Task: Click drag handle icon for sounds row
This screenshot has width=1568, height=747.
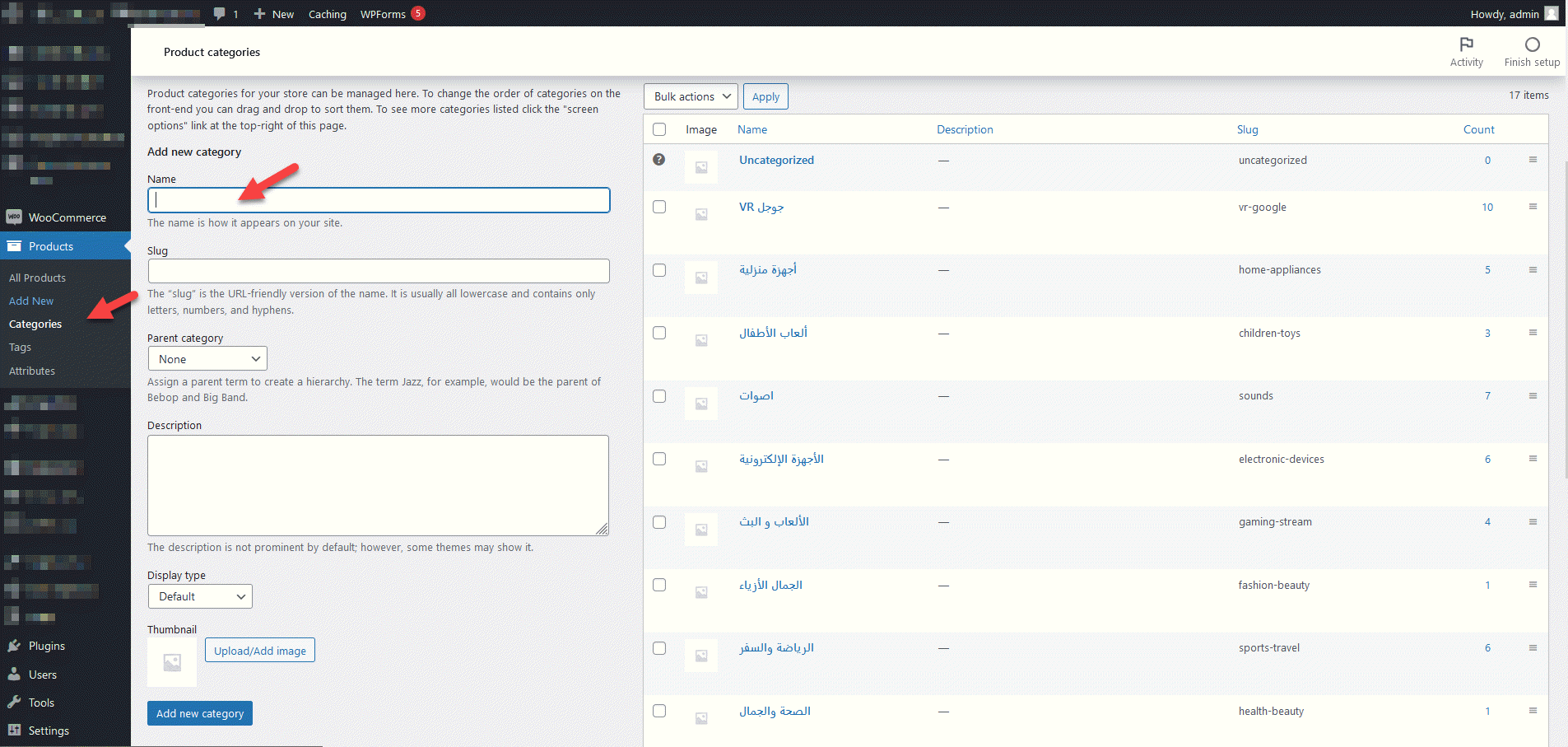Action: [x=1533, y=396]
